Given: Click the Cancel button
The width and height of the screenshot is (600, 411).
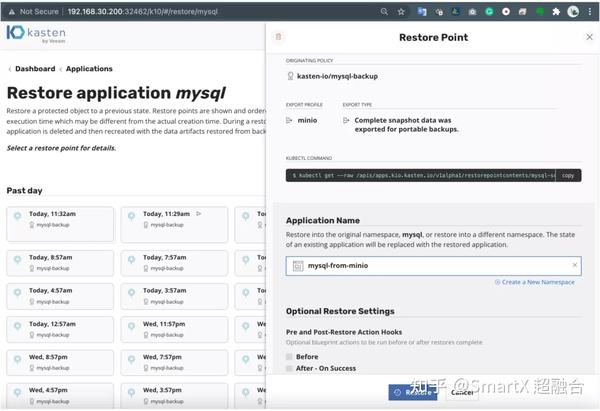Looking at the screenshot, I should [462, 392].
